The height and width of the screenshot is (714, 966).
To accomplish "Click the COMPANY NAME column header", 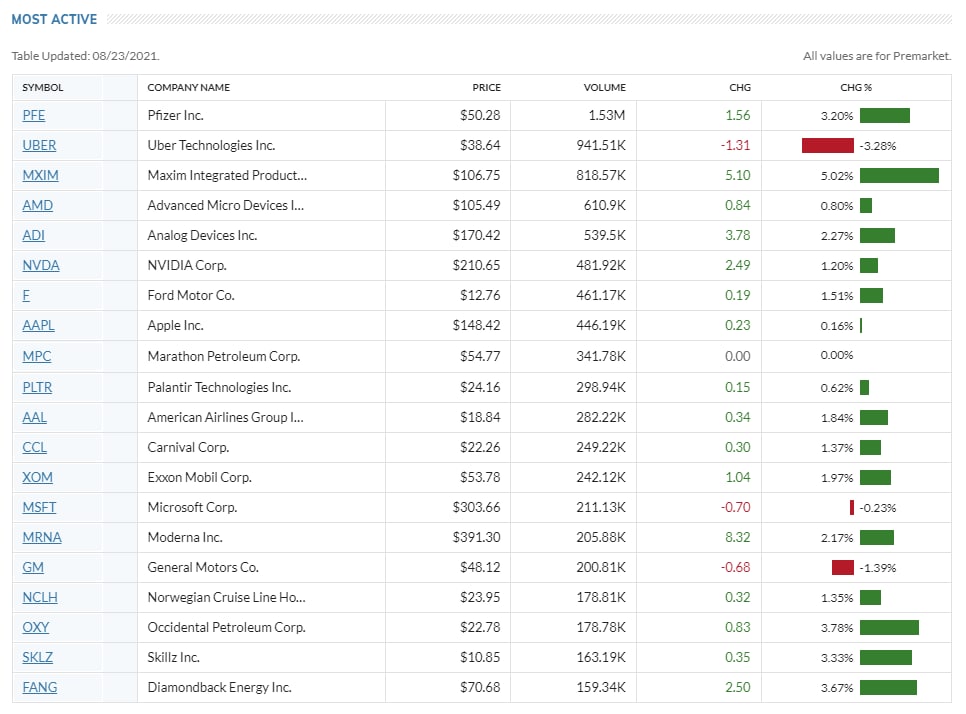I will 189,87.
